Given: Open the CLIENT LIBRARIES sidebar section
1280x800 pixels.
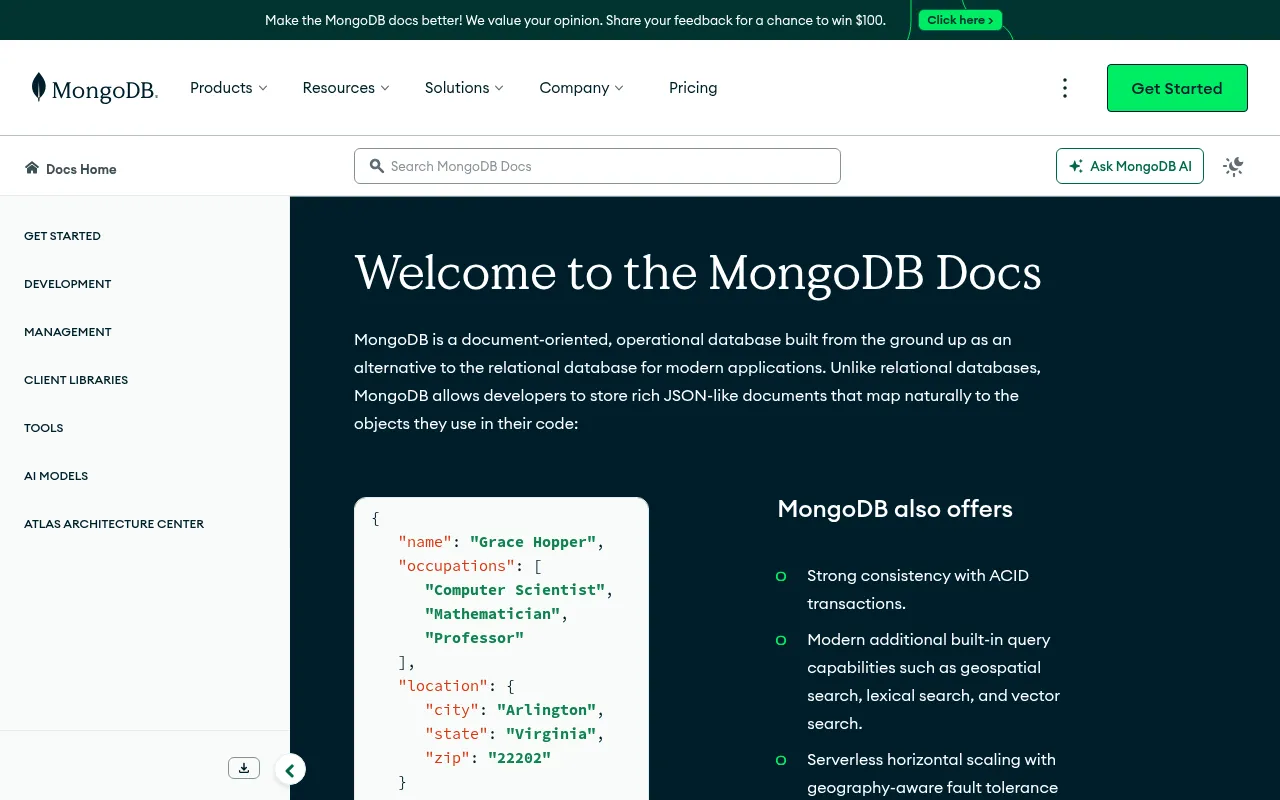Looking at the screenshot, I should pyautogui.click(x=76, y=380).
